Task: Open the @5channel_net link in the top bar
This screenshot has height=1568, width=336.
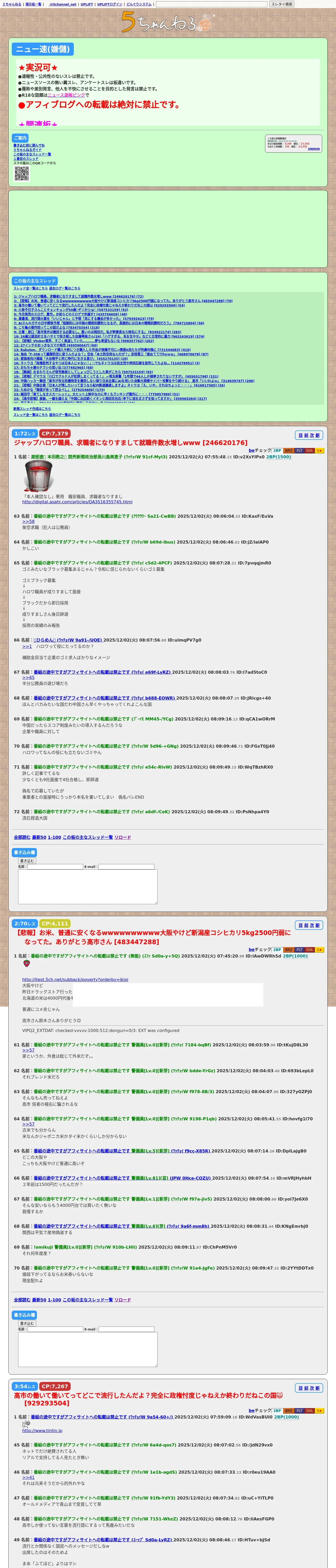Action: [62, 4]
